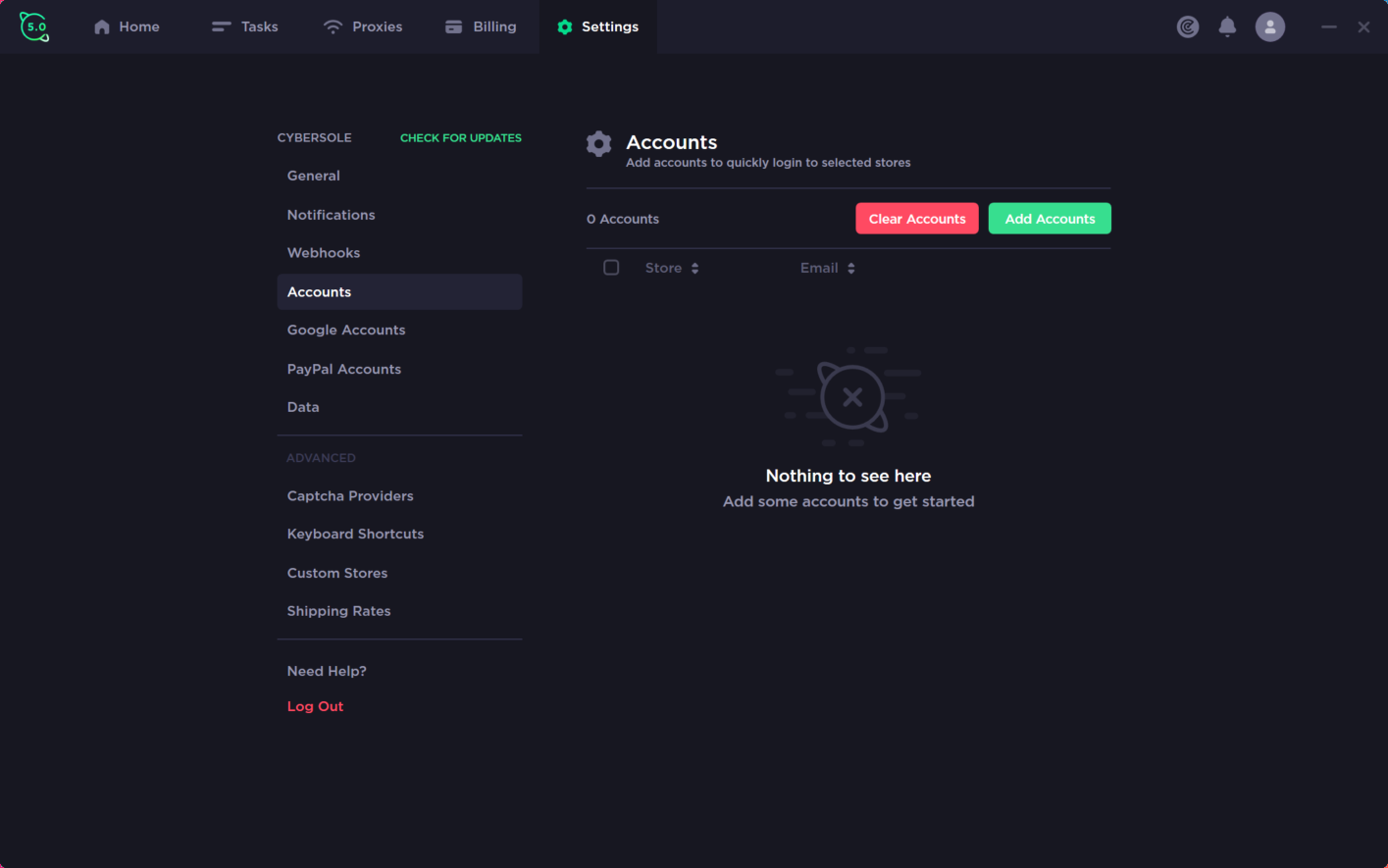Screen dimensions: 1388x868
Task: Open the notifications bell icon
Action: tap(1227, 26)
